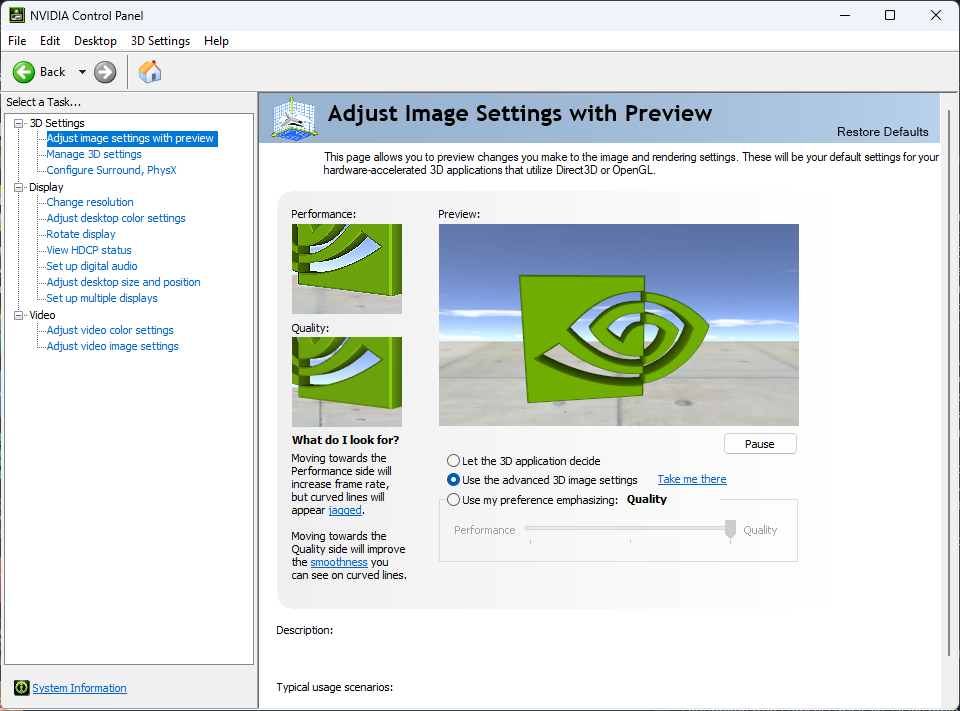This screenshot has height=711, width=960.
Task: Select 'Use my preference emphasizing' radio button
Action: (x=454, y=500)
